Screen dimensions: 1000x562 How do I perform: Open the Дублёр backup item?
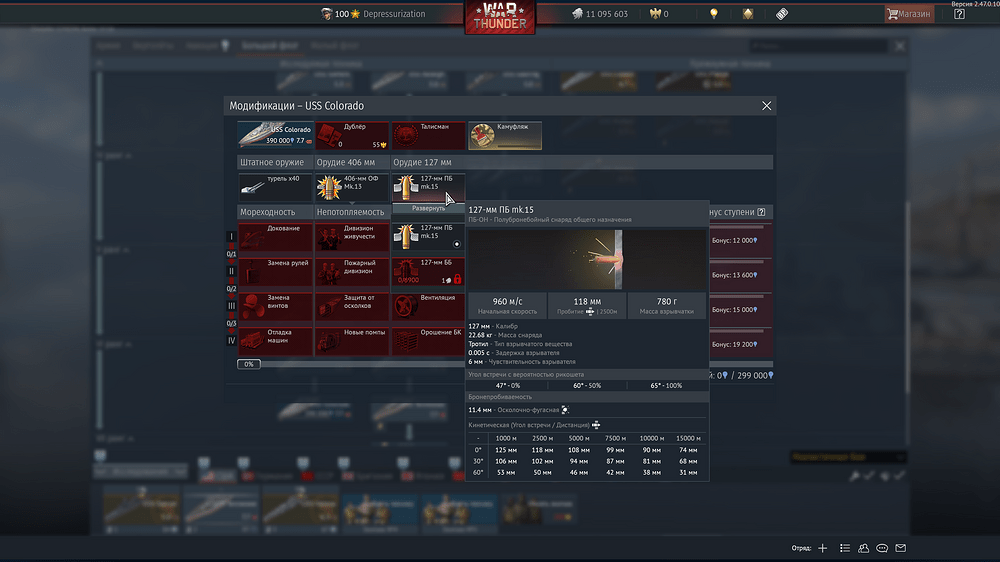[351, 135]
